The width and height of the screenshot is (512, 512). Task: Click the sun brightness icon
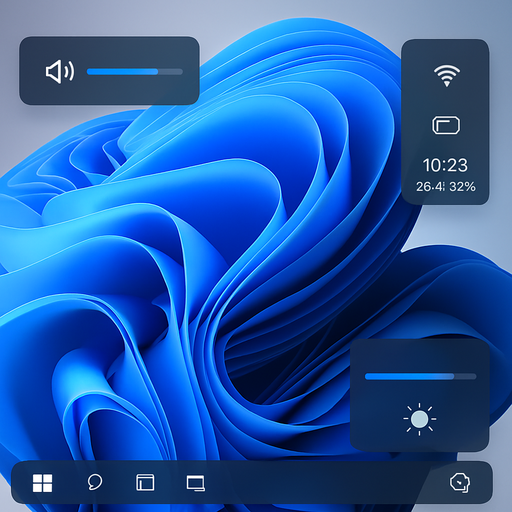point(420,419)
